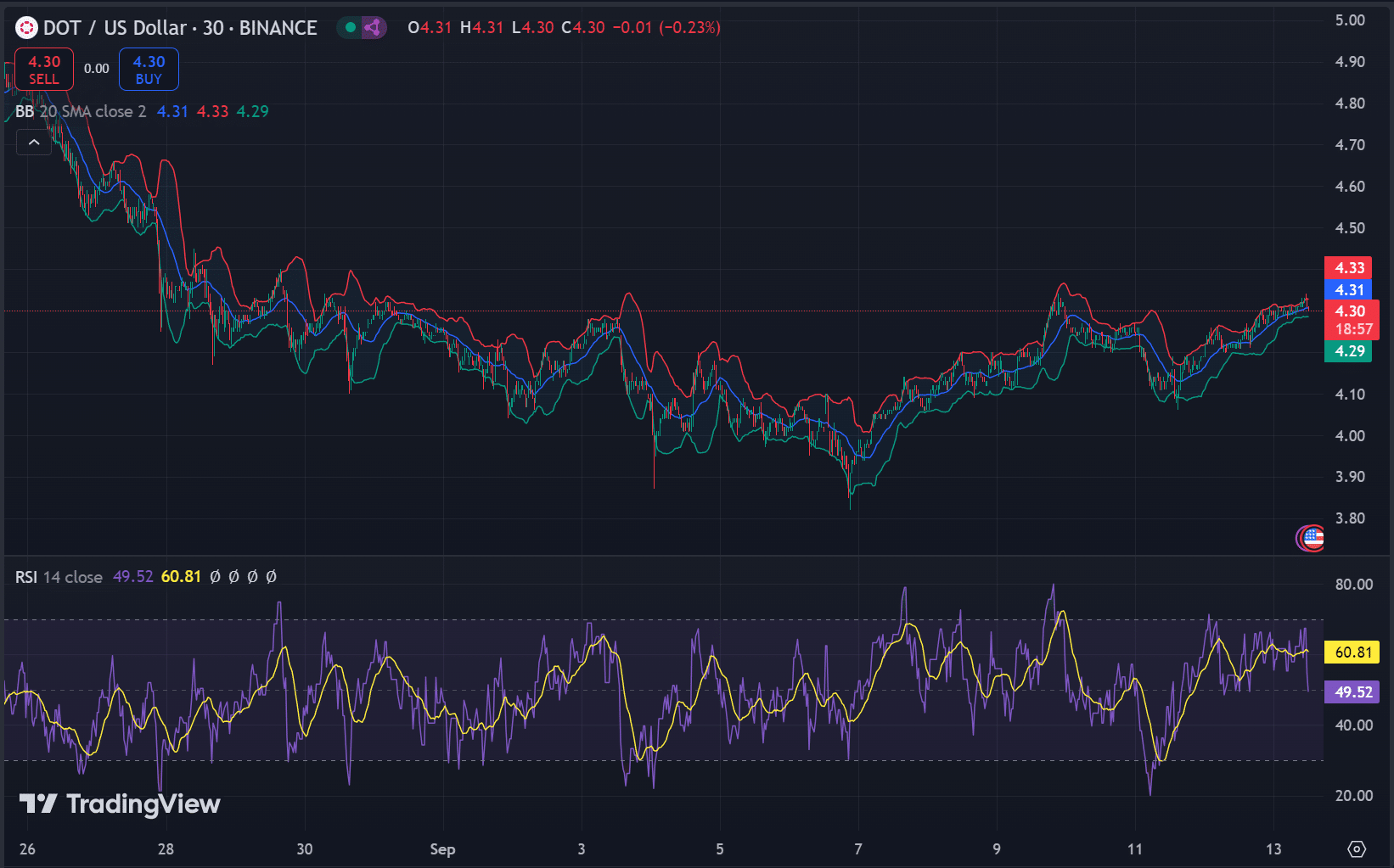Click the Sep month label on time axis
The width and height of the screenshot is (1394, 868).
click(x=442, y=849)
